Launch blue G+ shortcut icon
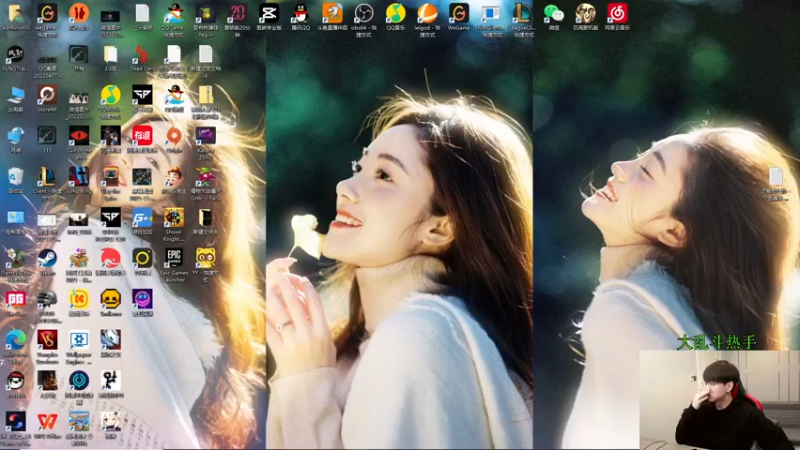The image size is (800, 450). (142, 218)
